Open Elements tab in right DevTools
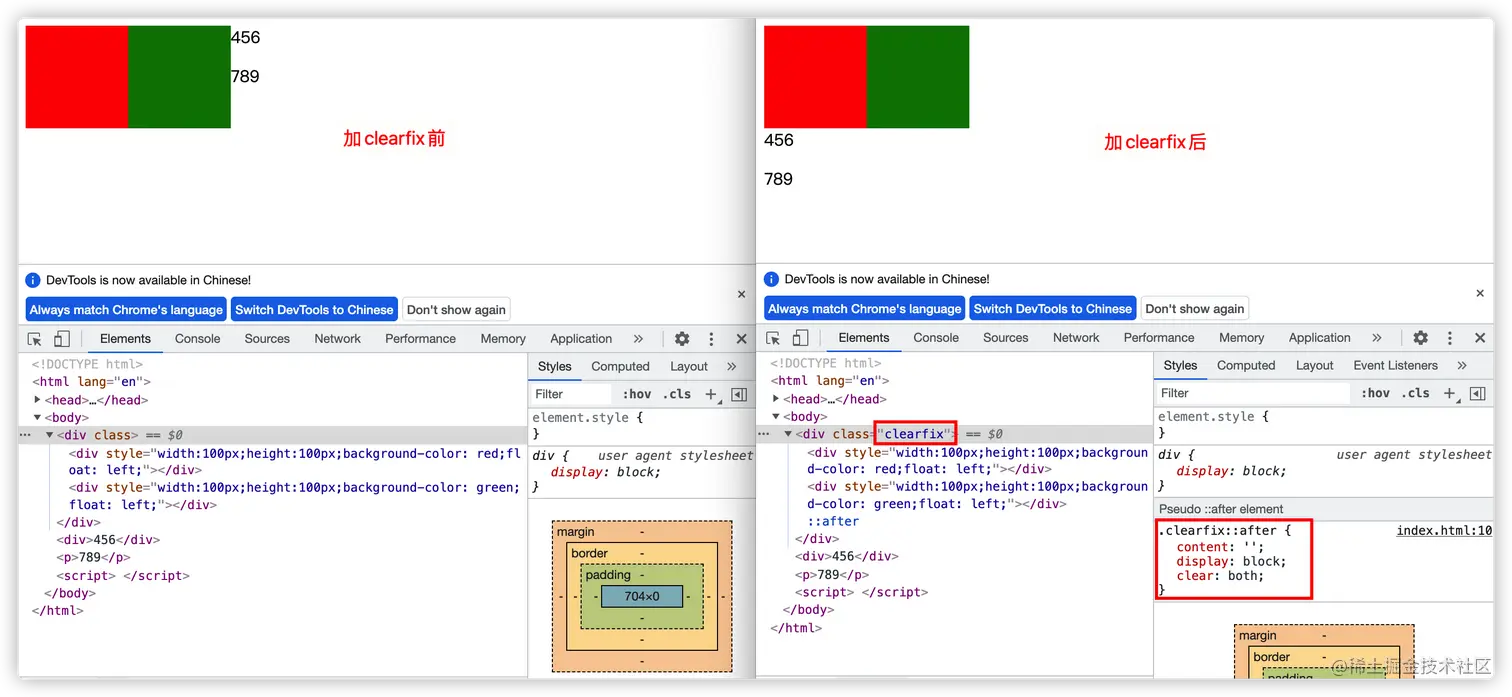 click(864, 338)
